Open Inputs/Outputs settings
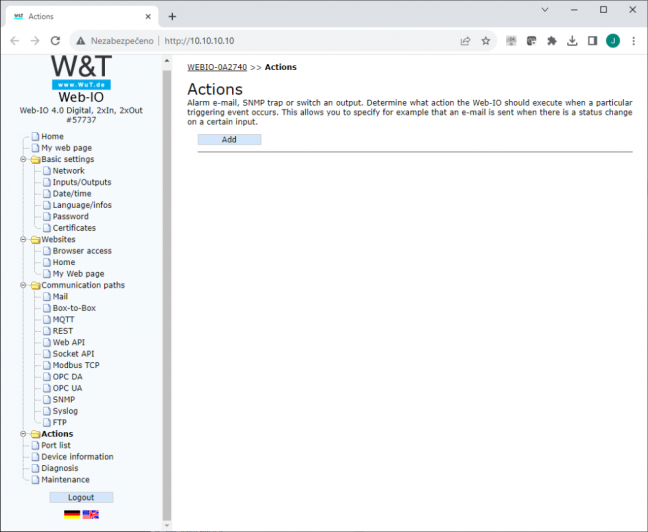The width and height of the screenshot is (648, 532). (82, 182)
